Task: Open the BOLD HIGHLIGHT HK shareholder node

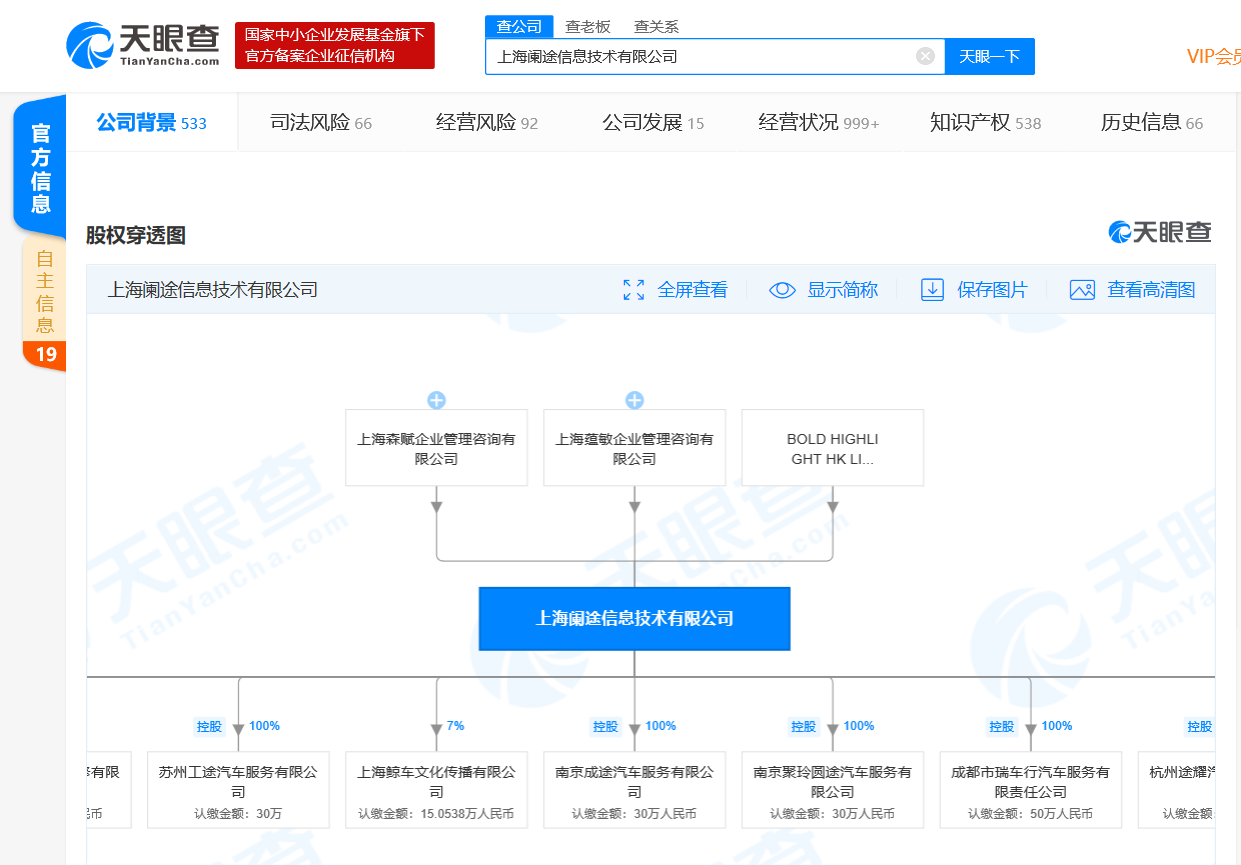Action: pos(832,448)
